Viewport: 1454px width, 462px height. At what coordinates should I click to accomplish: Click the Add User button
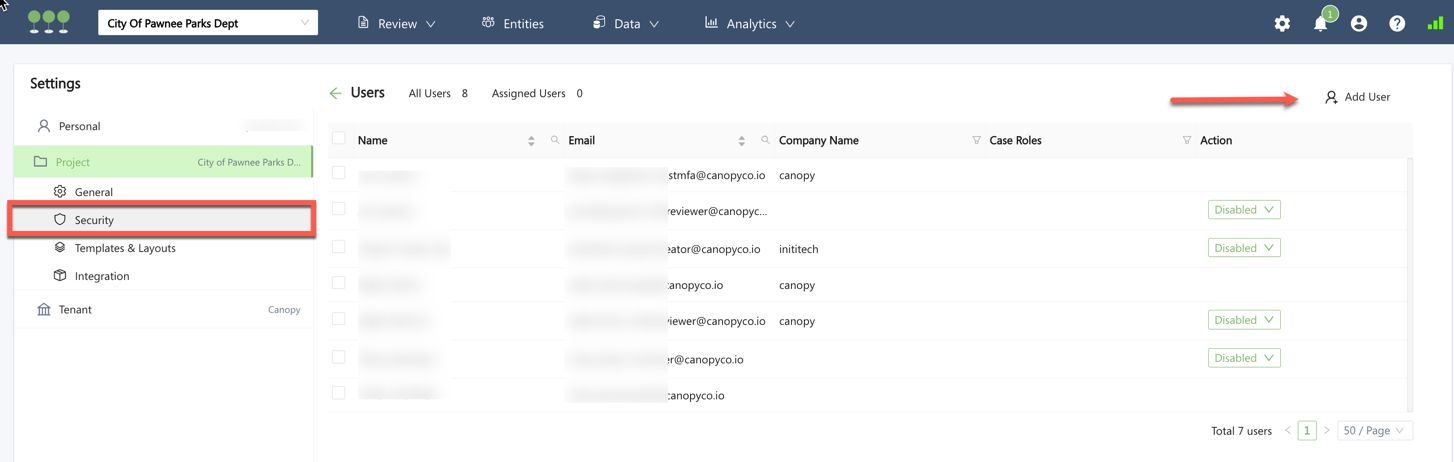[1357, 97]
